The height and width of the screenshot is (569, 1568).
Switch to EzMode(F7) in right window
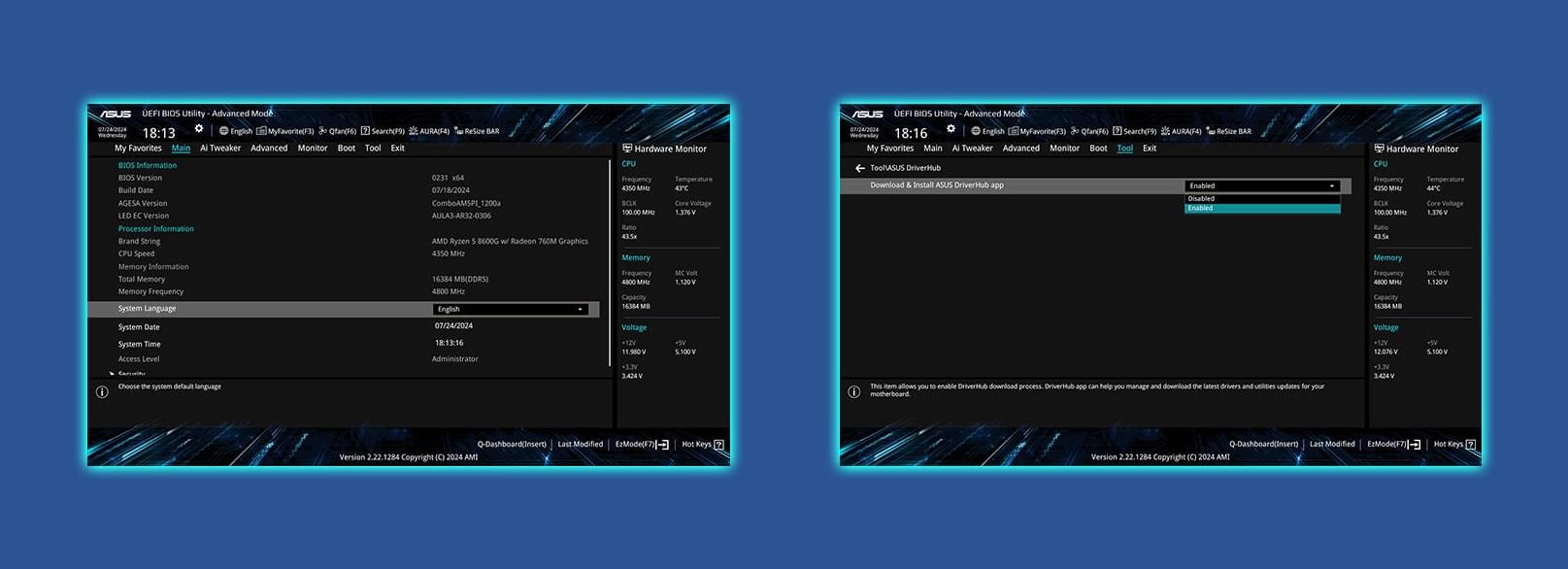click(x=1393, y=445)
